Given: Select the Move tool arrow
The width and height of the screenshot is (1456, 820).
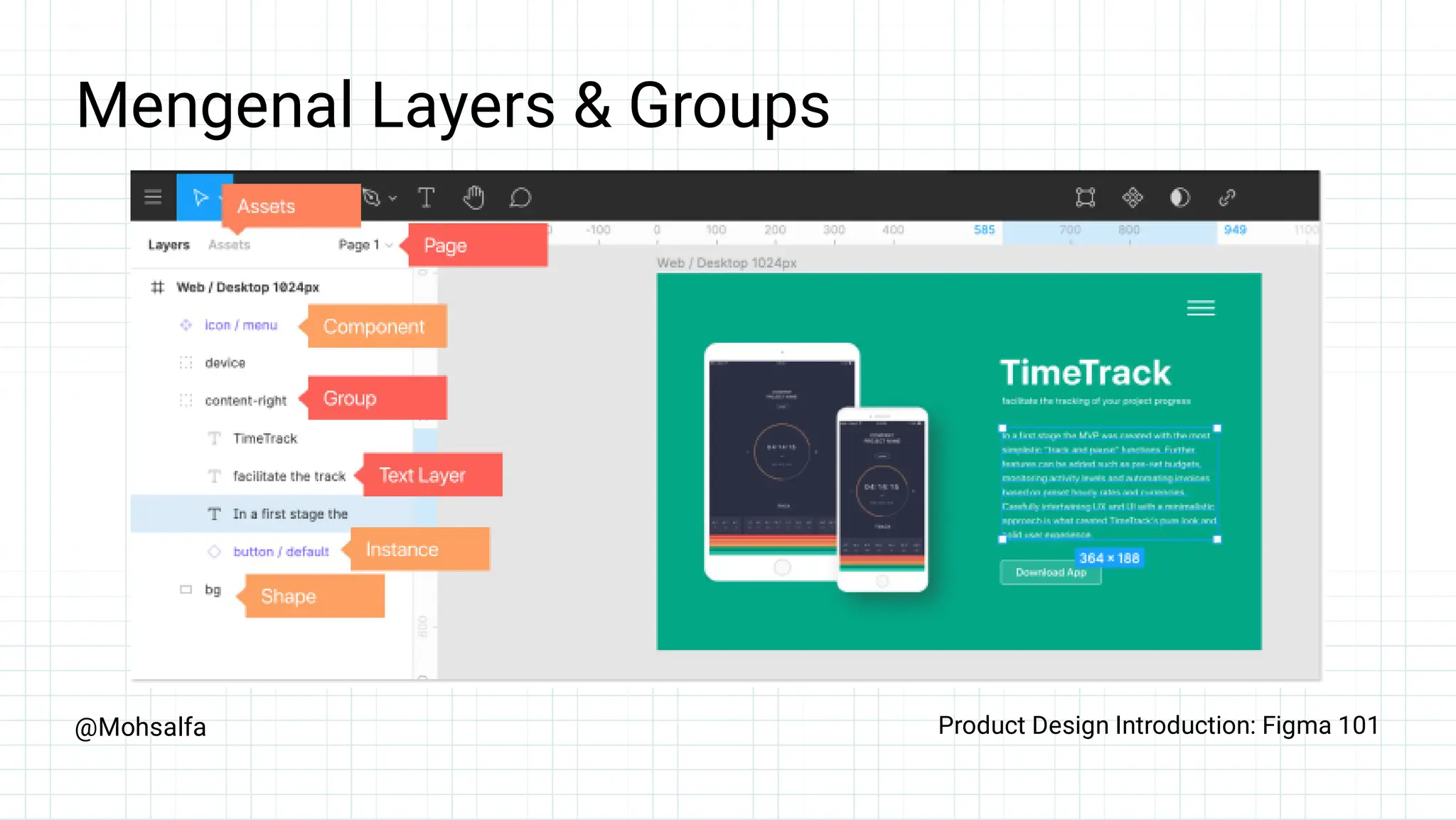Looking at the screenshot, I should pyautogui.click(x=200, y=197).
